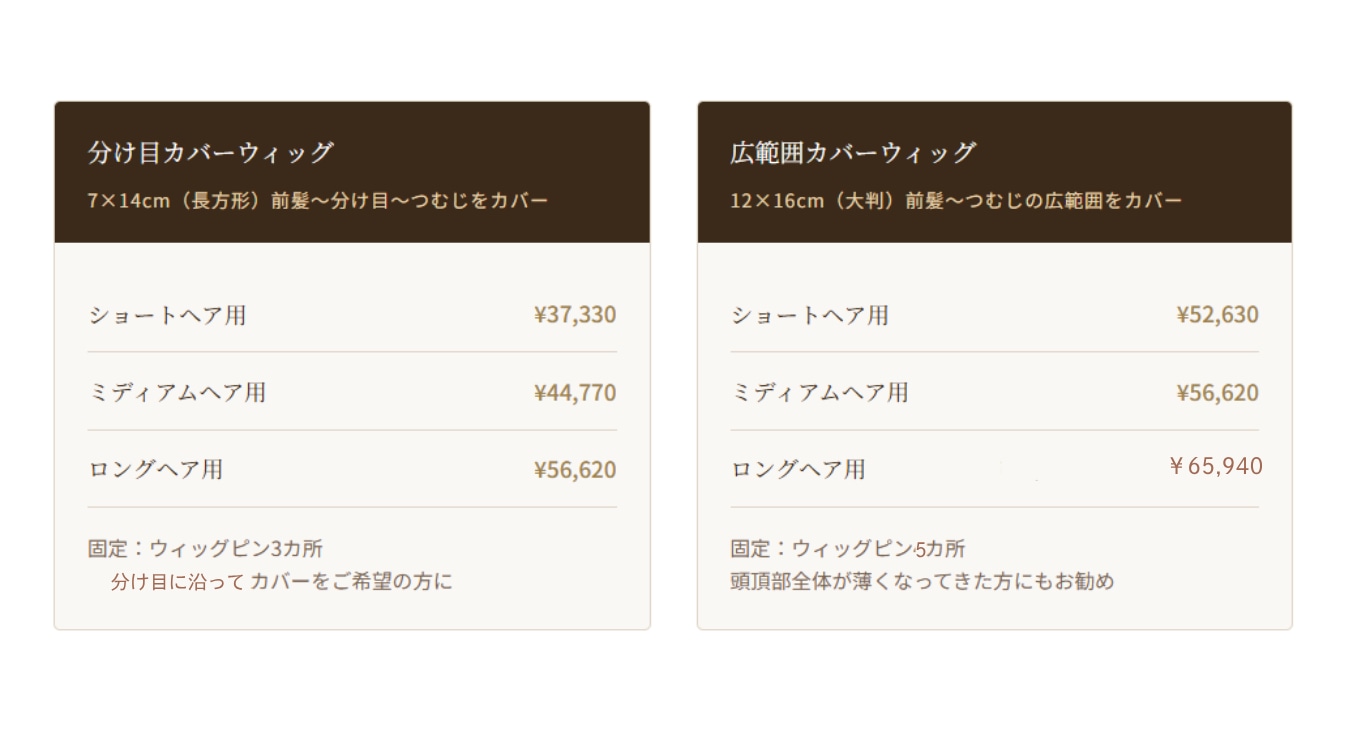Click the ¥65,940 price

(x=1215, y=466)
